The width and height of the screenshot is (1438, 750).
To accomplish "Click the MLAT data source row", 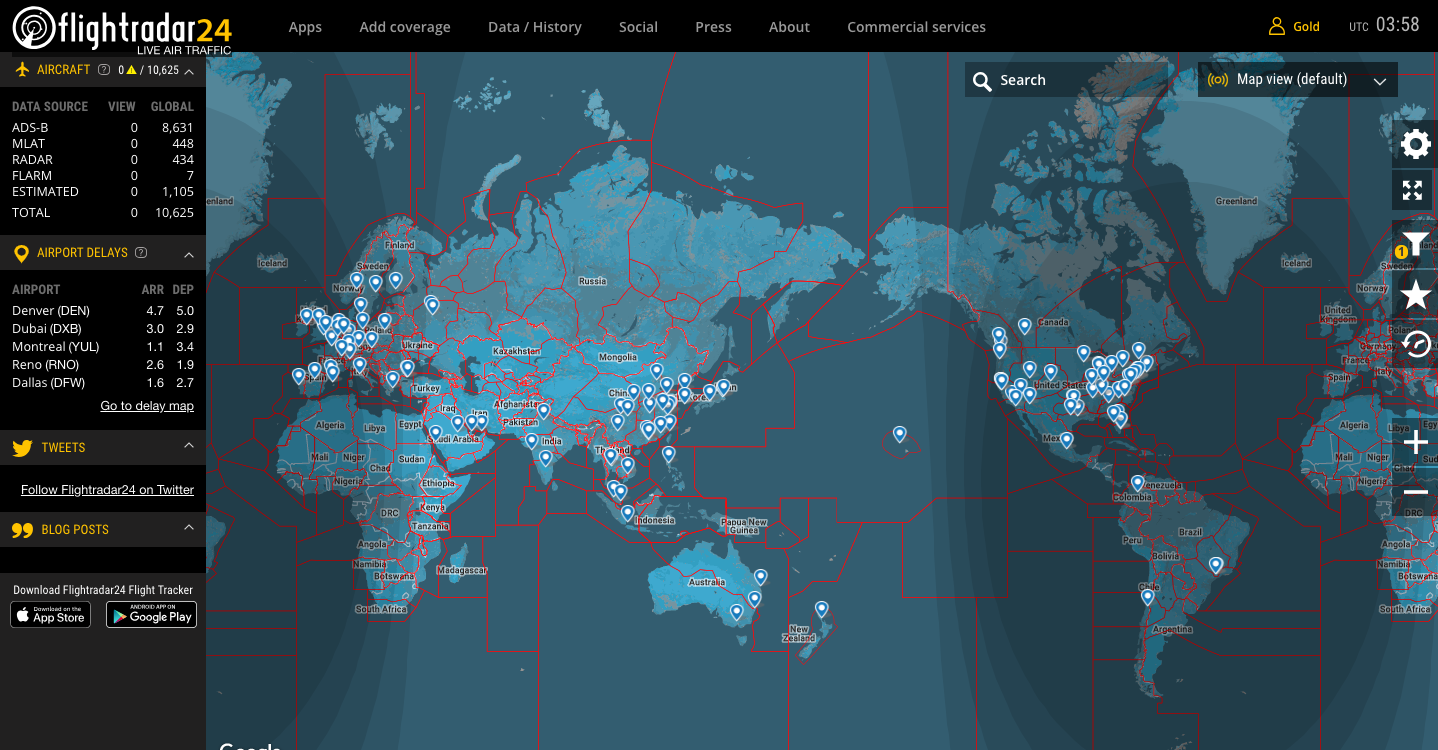I will [x=103, y=144].
